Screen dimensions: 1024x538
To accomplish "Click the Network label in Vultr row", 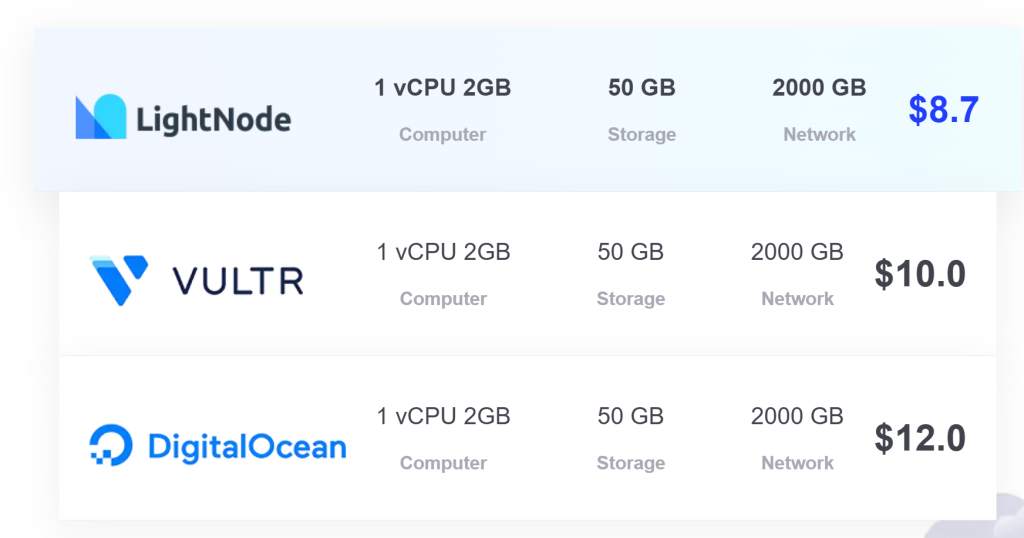I will 797,298.
